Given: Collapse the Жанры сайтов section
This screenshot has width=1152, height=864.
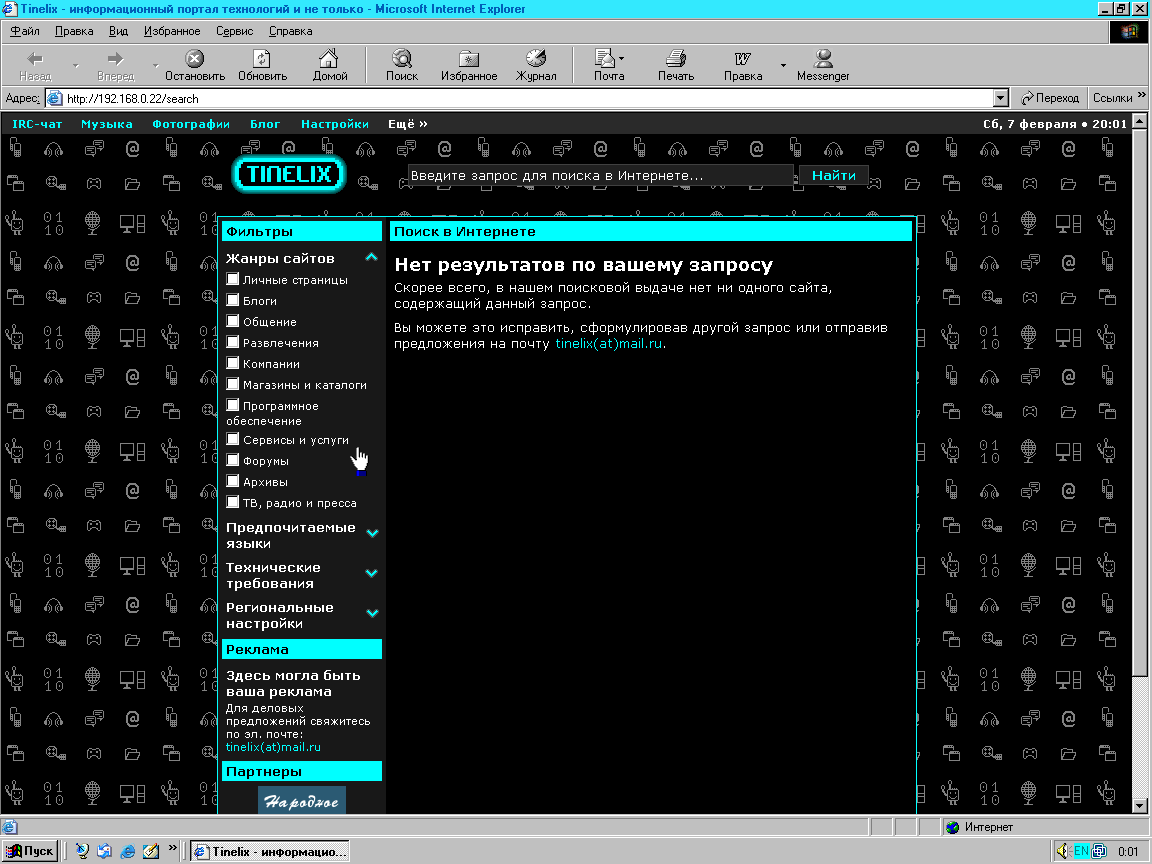Looking at the screenshot, I should coord(371,258).
